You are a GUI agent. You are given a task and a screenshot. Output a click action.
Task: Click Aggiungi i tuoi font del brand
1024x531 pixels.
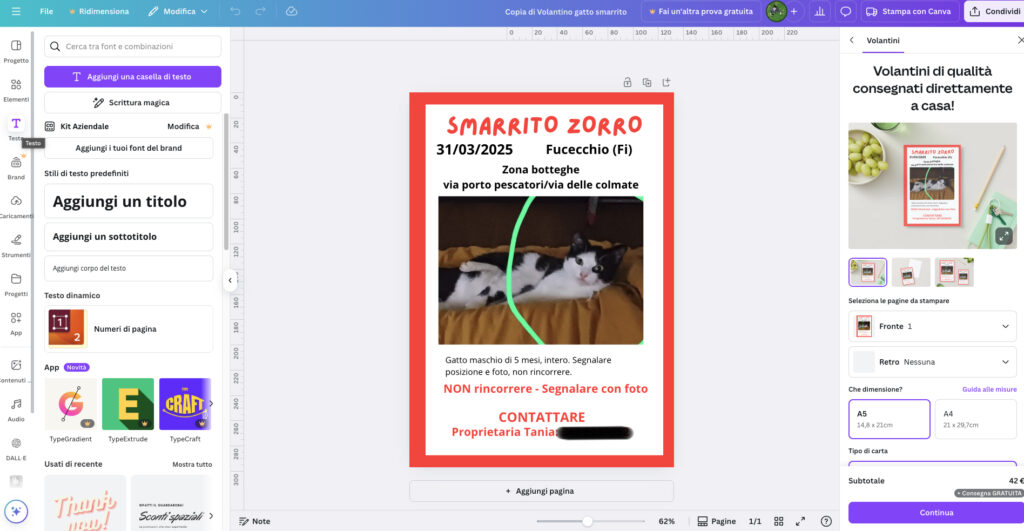(x=129, y=148)
